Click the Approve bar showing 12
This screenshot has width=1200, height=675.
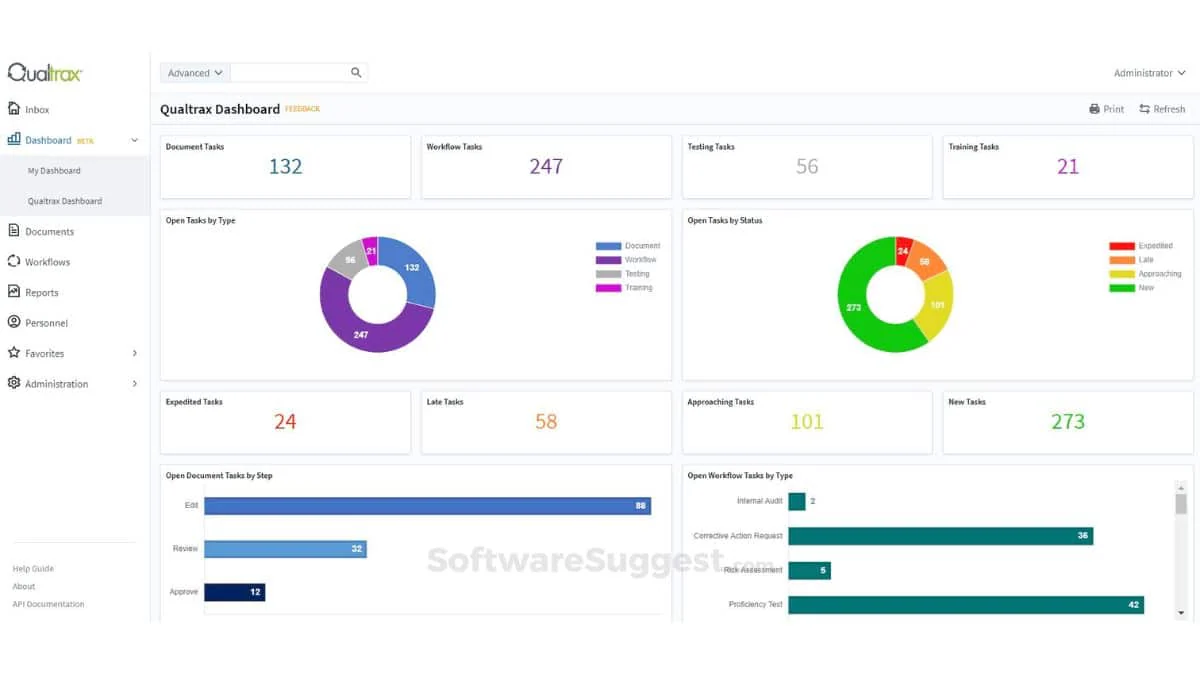[235, 592]
